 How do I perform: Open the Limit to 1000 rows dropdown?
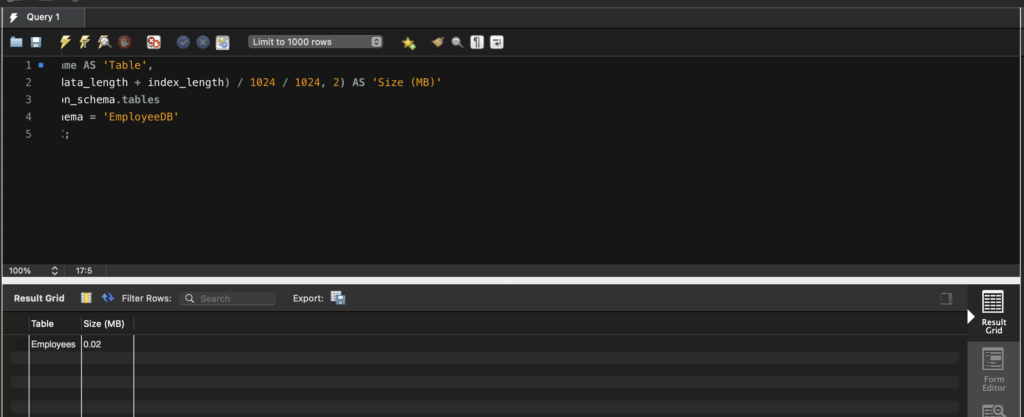pos(315,42)
